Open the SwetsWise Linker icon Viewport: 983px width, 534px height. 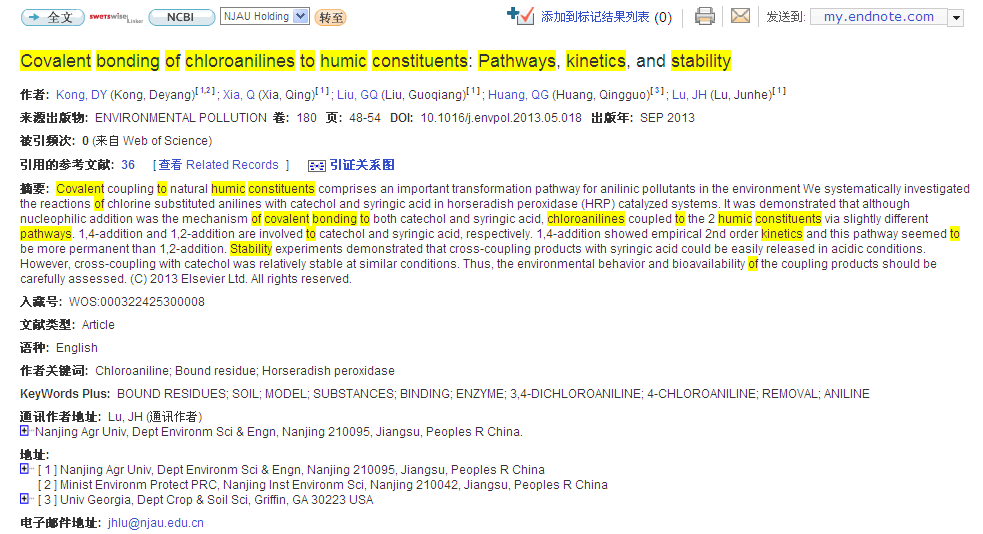(x=116, y=17)
